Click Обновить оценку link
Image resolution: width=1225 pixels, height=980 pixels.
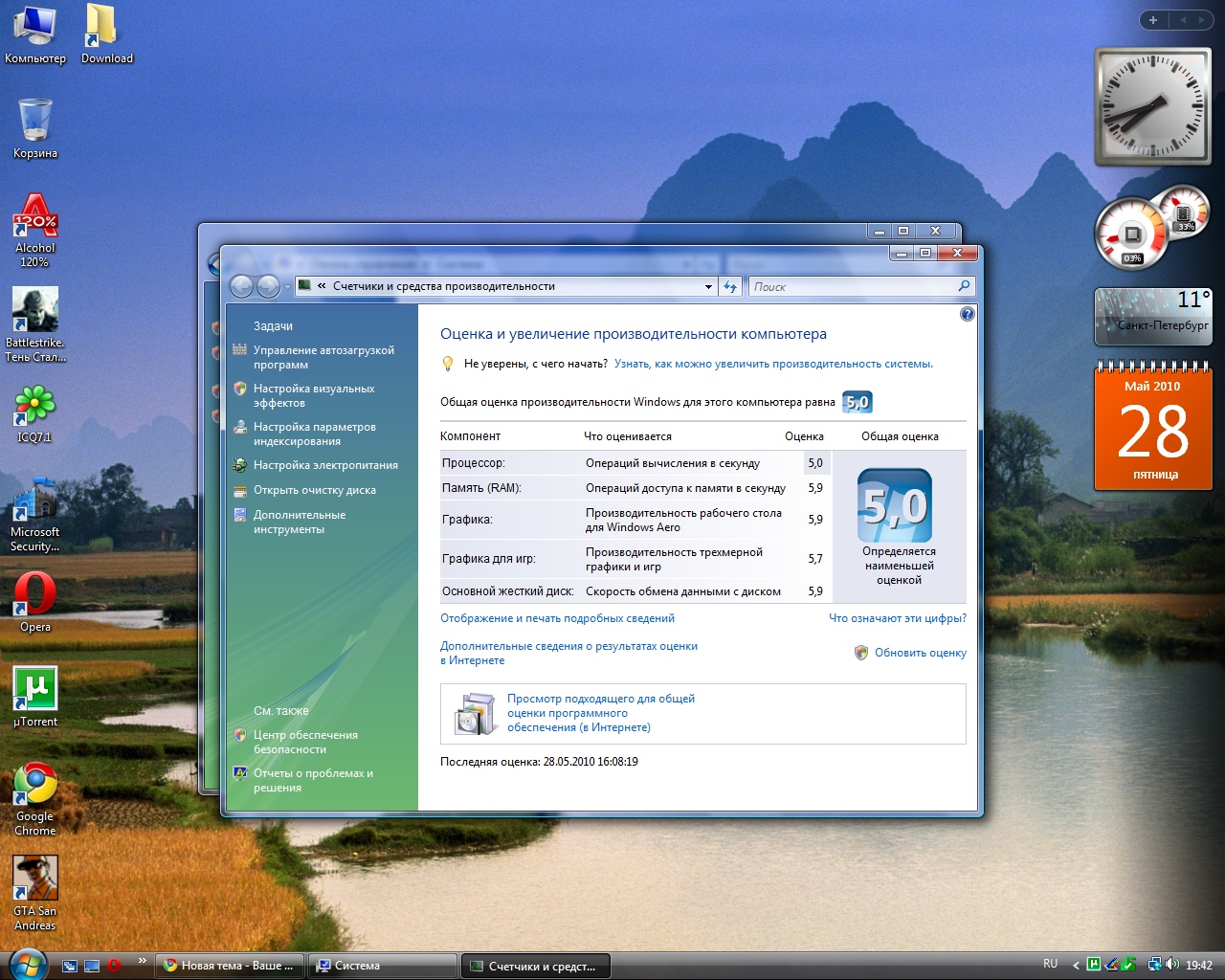pos(921,653)
